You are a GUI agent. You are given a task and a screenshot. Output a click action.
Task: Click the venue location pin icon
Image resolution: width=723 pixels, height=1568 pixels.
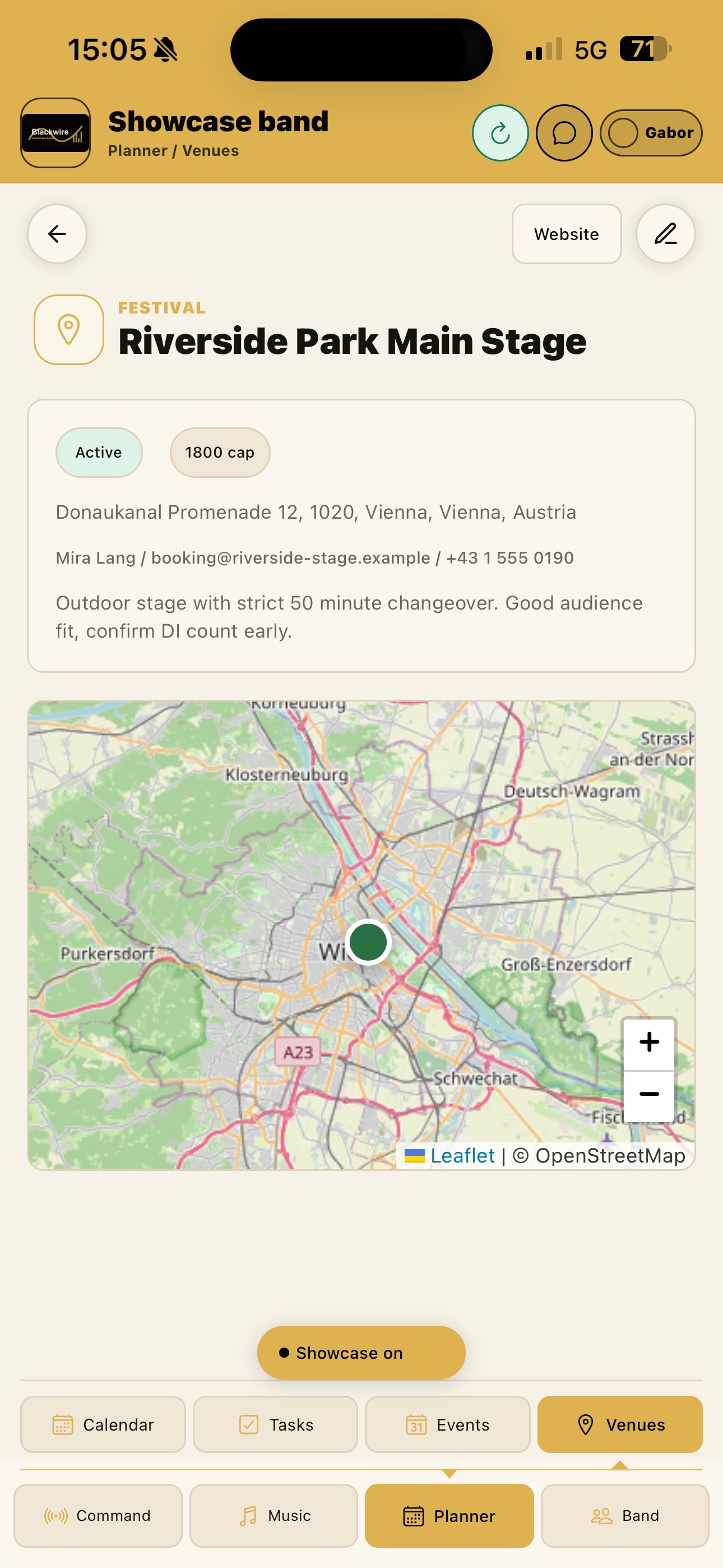tap(69, 330)
